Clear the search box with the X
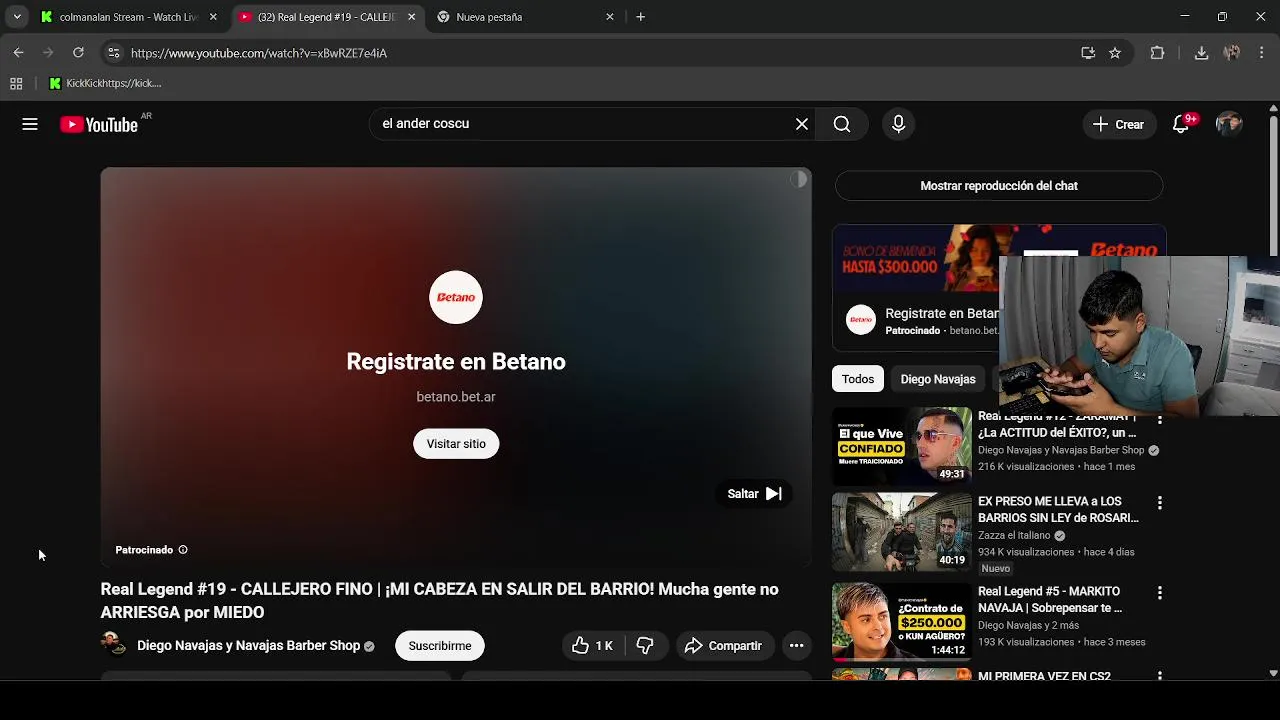This screenshot has height=720, width=1280. tap(802, 124)
